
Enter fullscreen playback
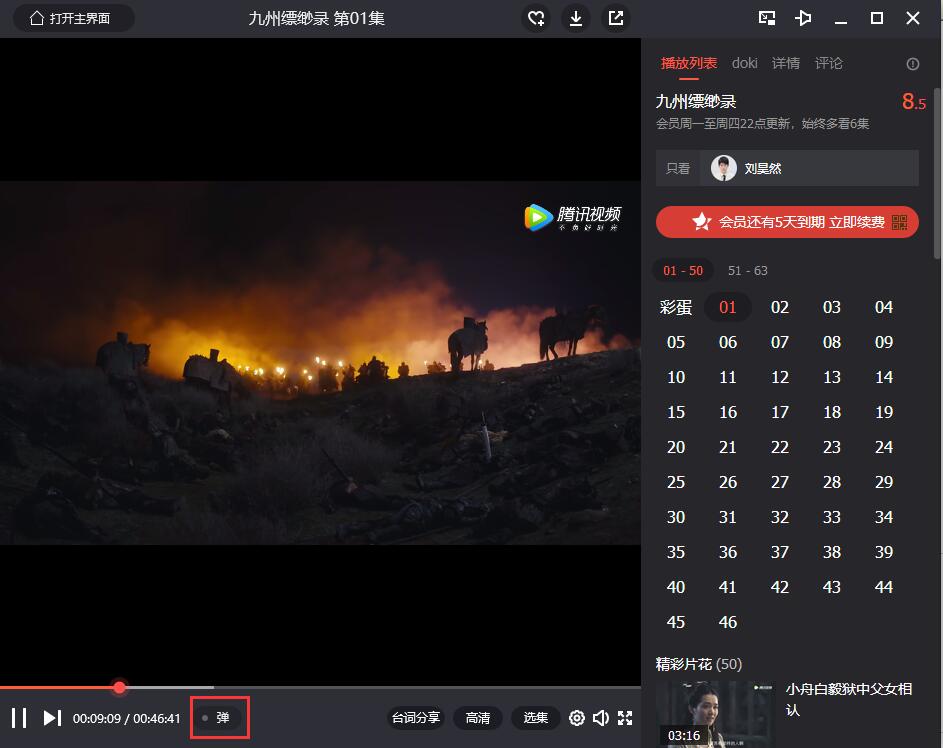pos(625,718)
